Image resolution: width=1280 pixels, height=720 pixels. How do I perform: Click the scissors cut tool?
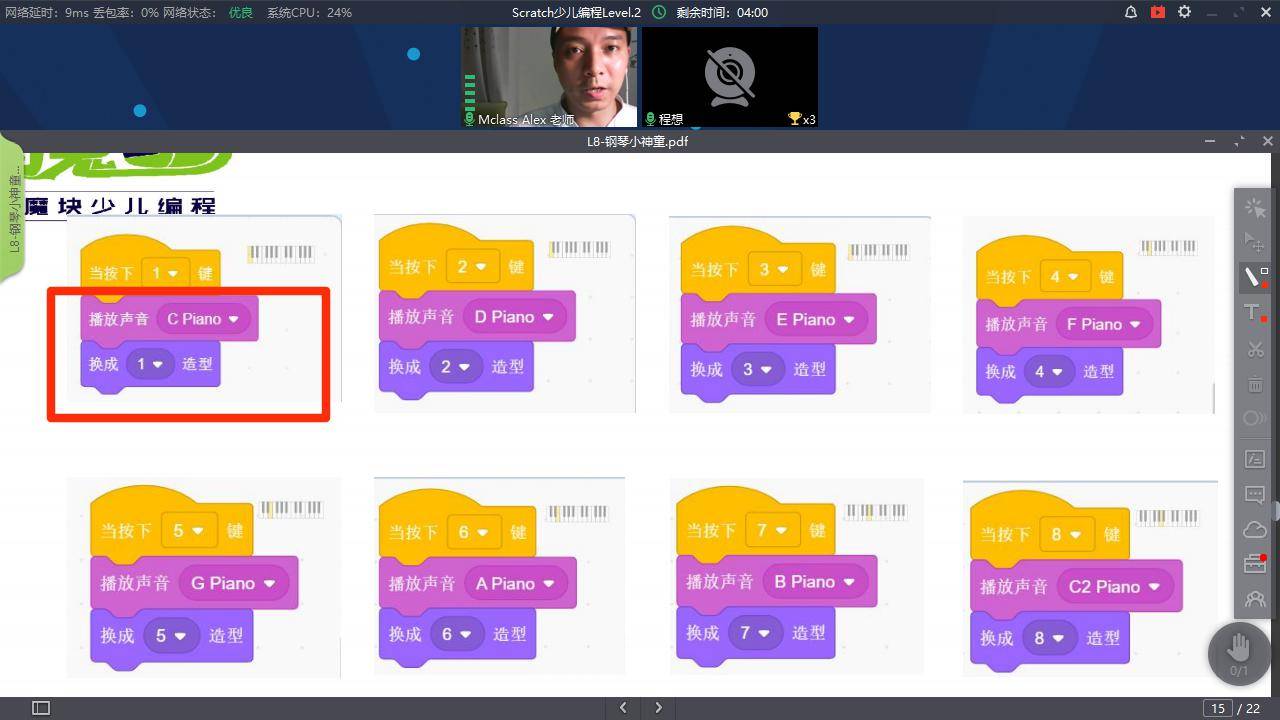[x=1254, y=349]
